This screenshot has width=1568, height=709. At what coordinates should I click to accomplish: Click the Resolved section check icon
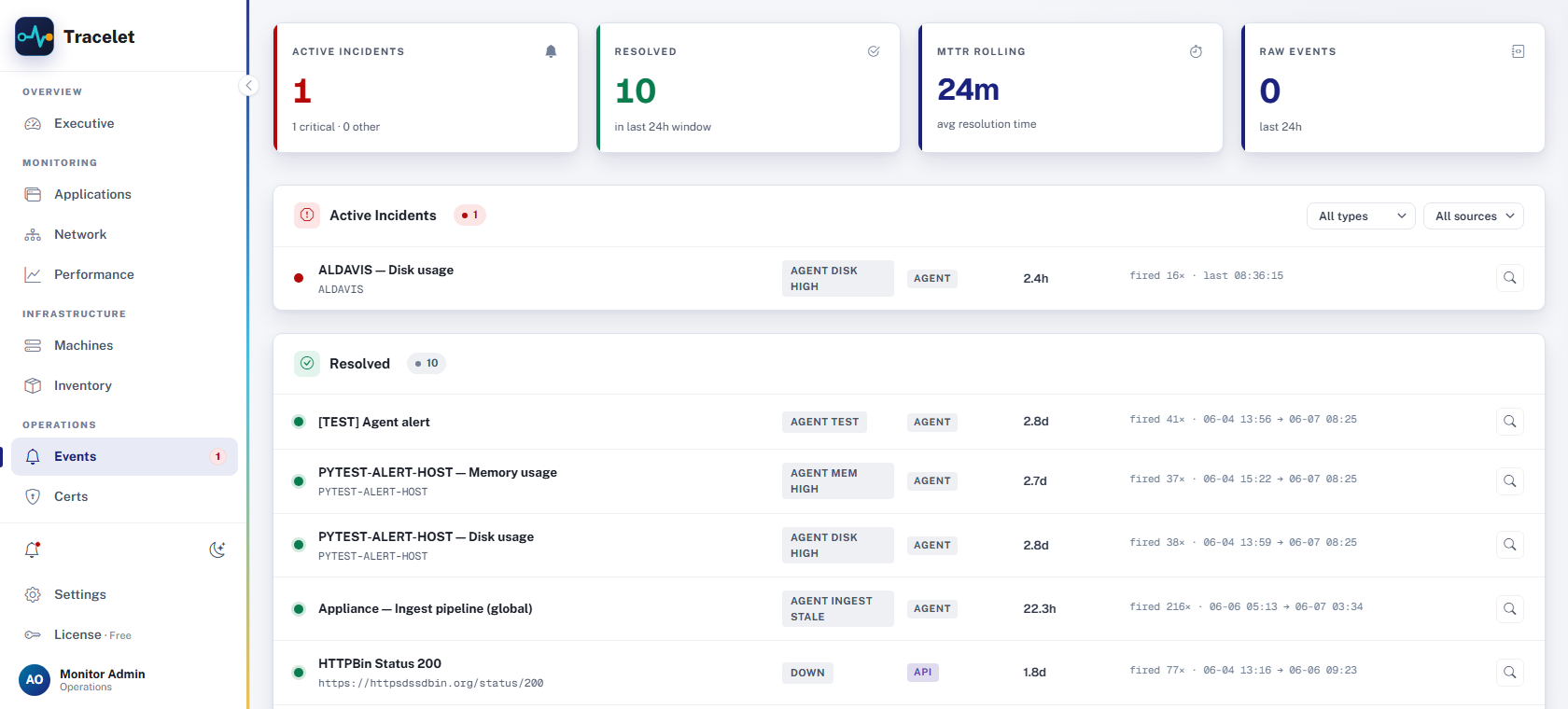[307, 363]
